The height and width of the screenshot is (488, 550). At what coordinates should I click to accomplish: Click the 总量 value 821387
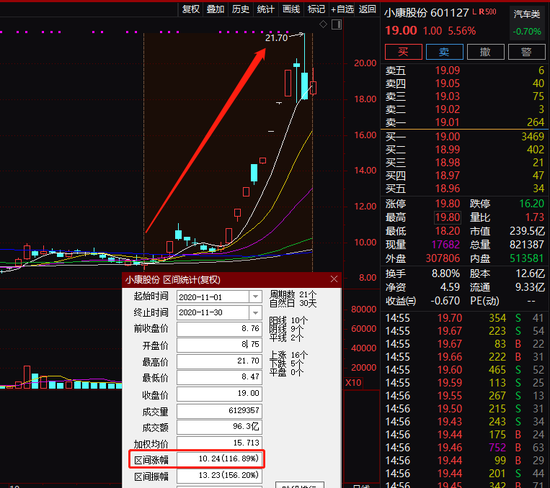pos(527,245)
